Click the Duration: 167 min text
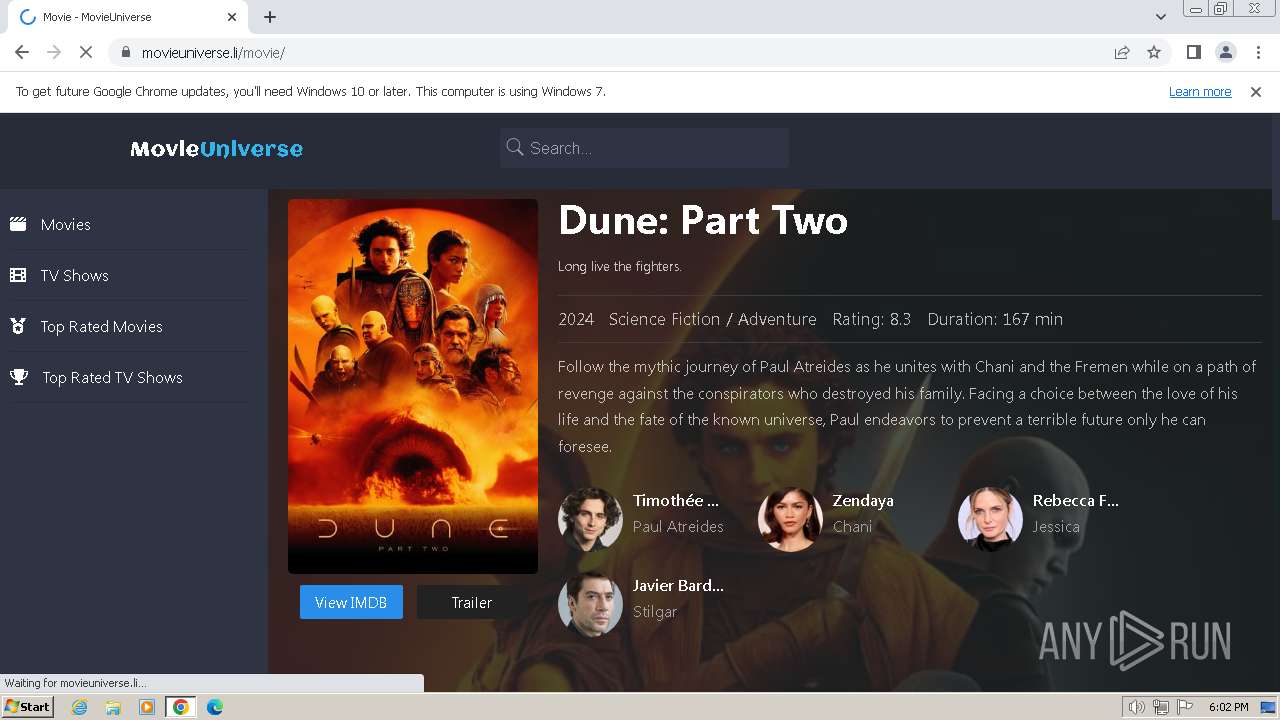The height and width of the screenshot is (720, 1280). (995, 319)
